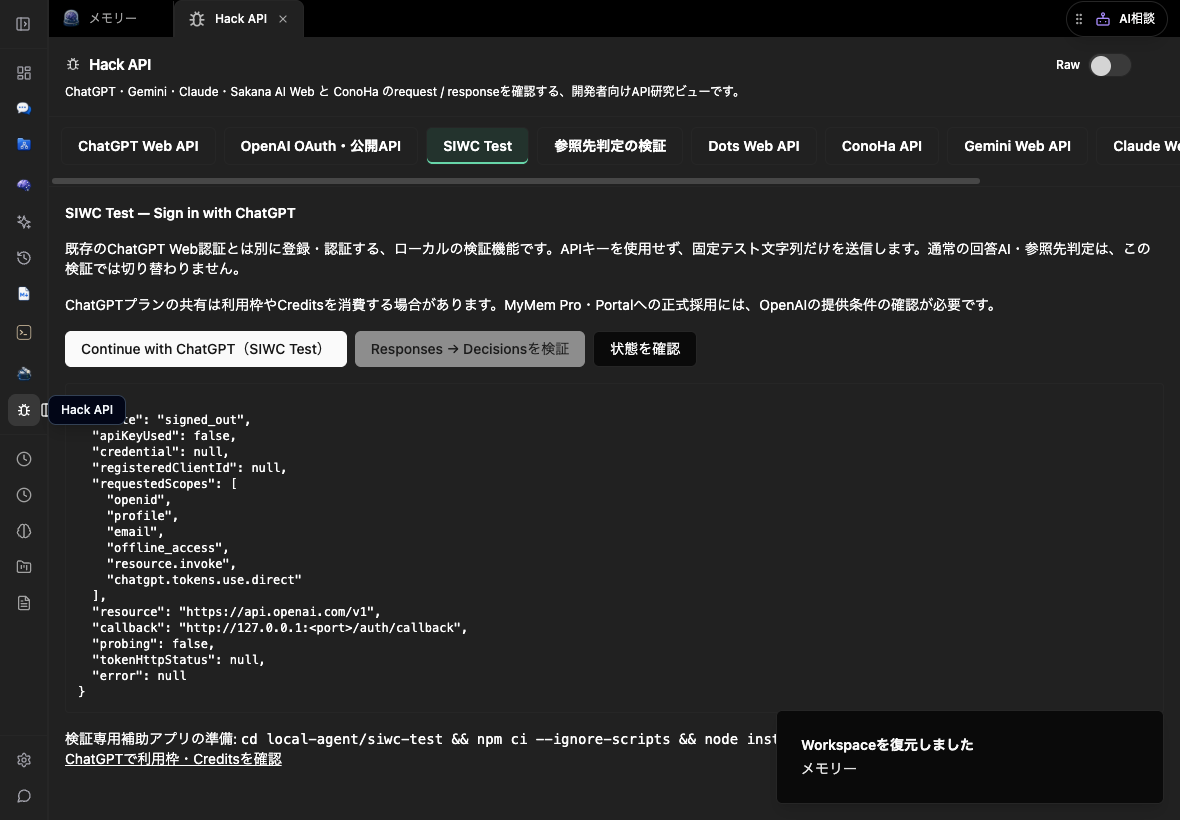
Task: Open the sparkles sidebar icon
Action: click(x=23, y=221)
